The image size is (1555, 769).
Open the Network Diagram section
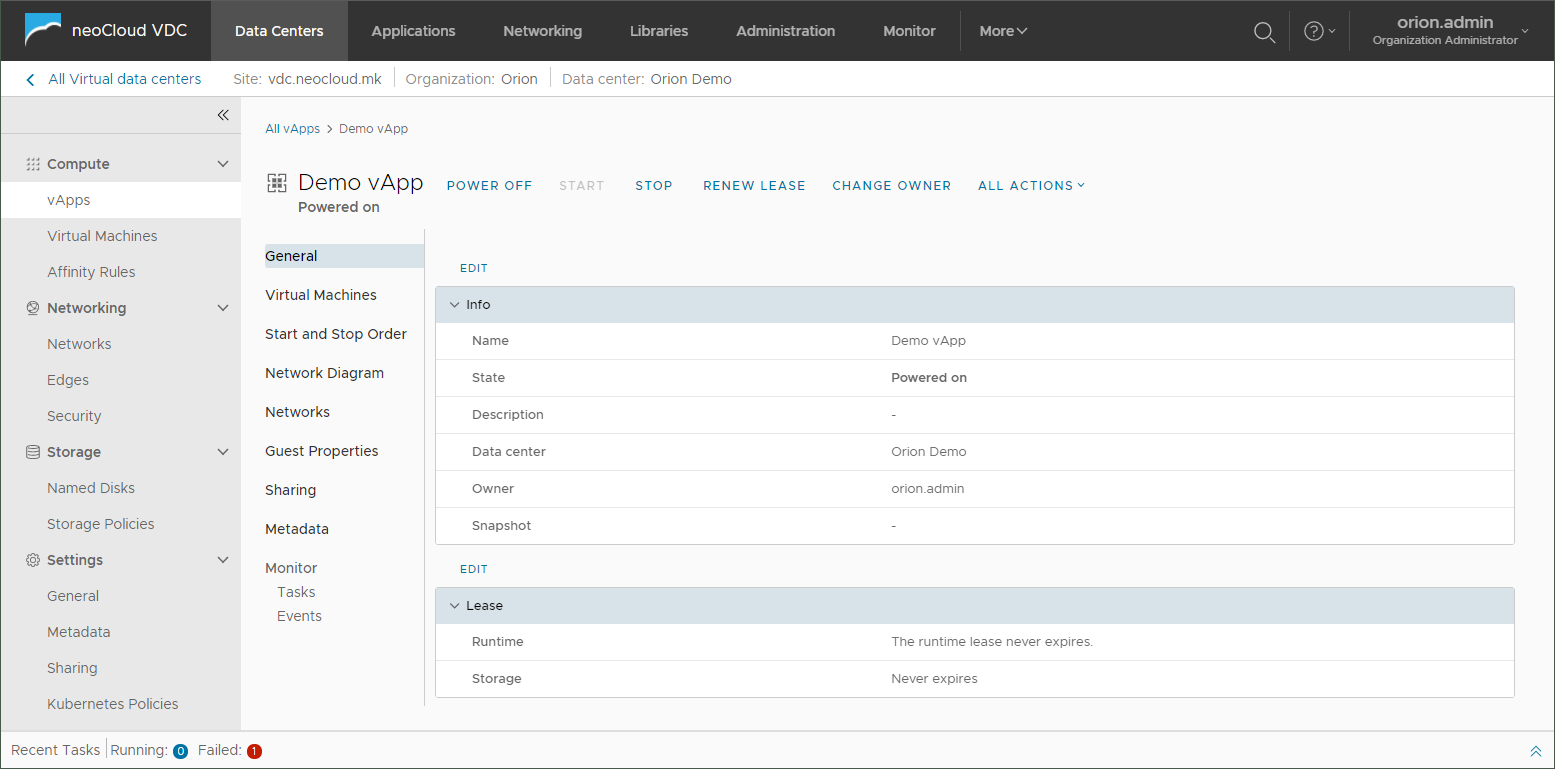[324, 373]
